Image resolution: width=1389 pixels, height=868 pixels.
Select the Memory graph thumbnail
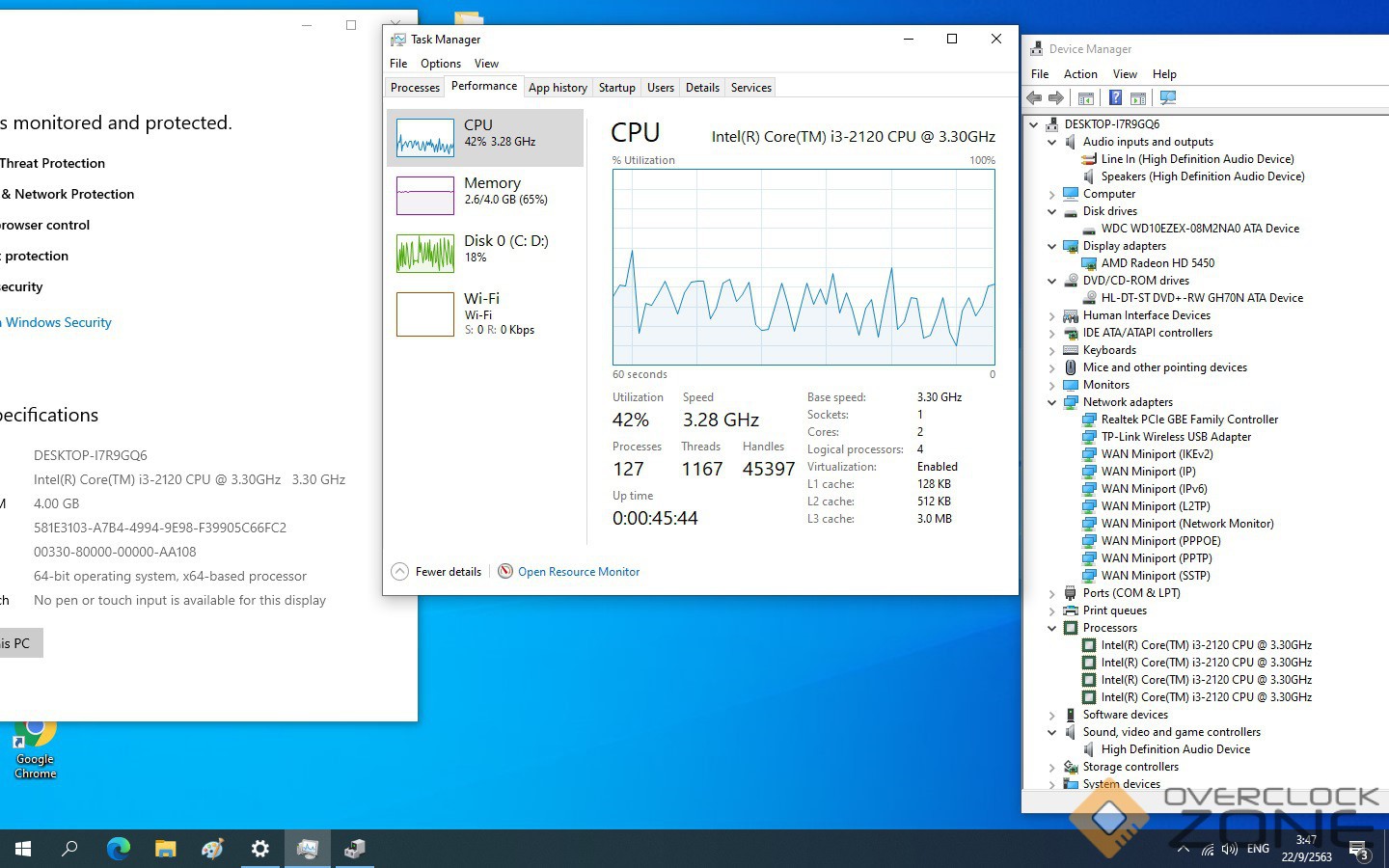click(x=425, y=196)
